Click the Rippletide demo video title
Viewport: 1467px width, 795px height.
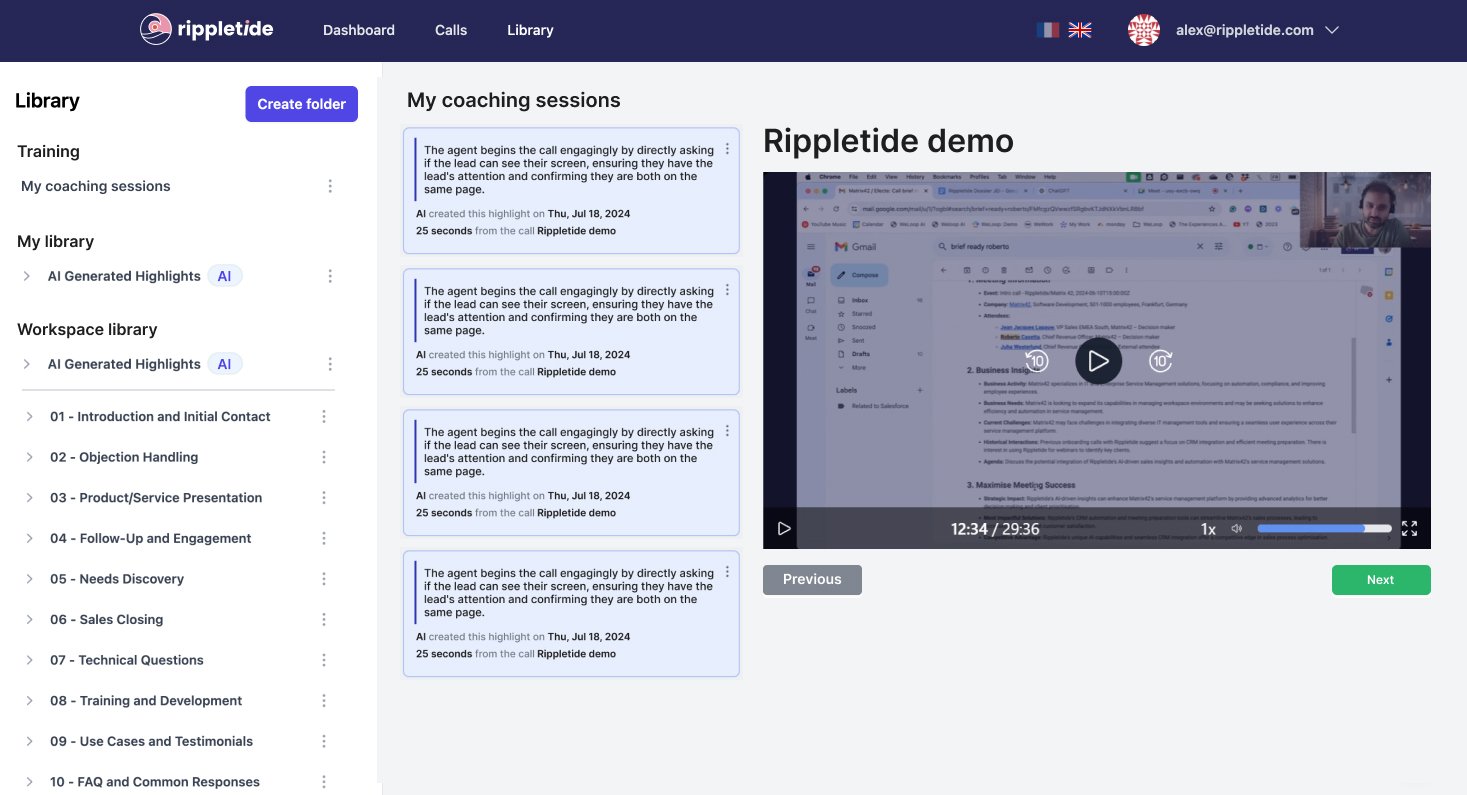tap(888, 141)
